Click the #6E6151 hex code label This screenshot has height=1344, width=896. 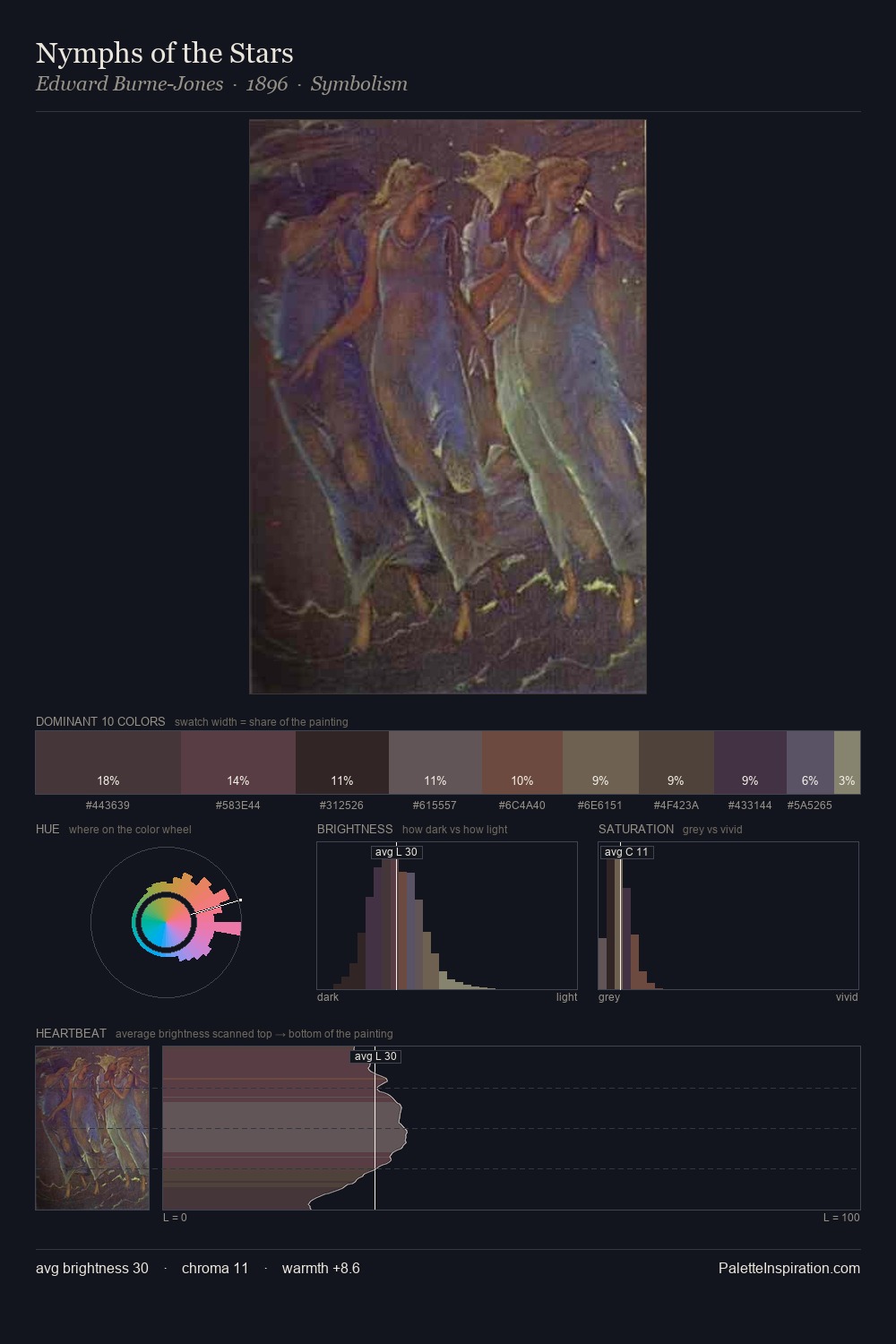click(x=600, y=806)
